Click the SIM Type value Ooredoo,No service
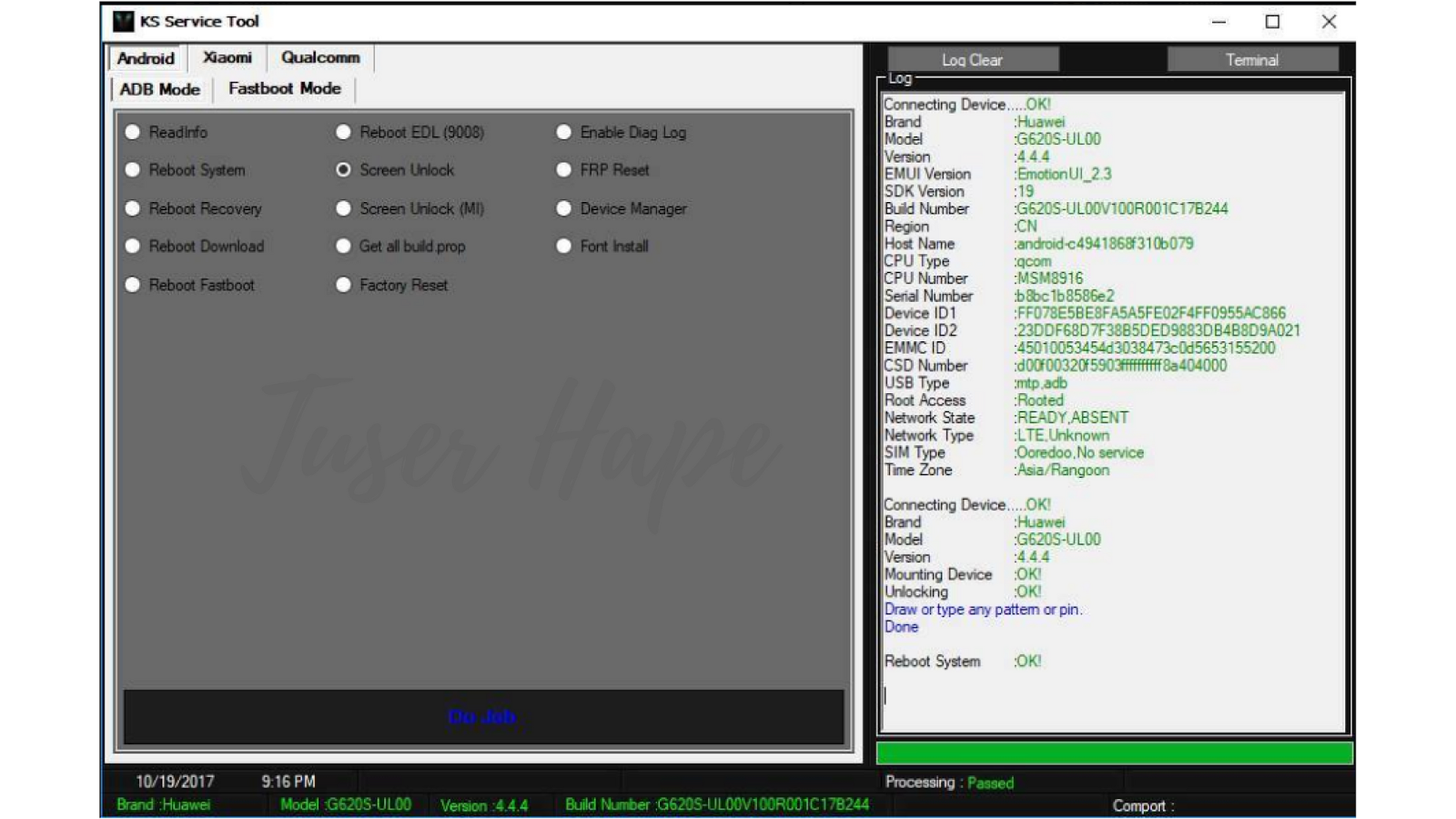 point(1079,453)
